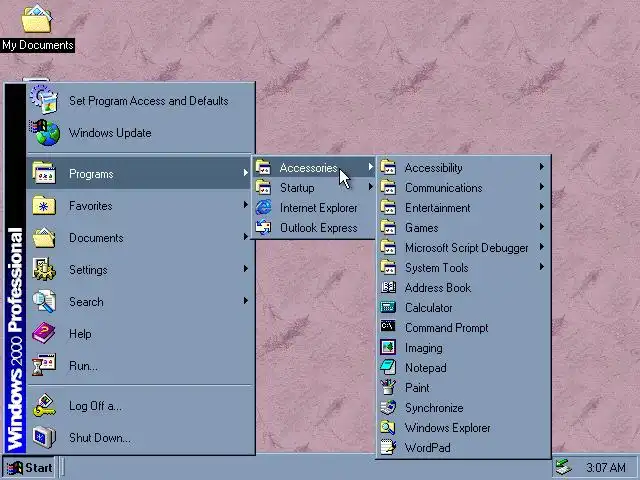Click the network icon in system tray
This screenshot has height=480, width=640.
pyautogui.click(x=564, y=467)
